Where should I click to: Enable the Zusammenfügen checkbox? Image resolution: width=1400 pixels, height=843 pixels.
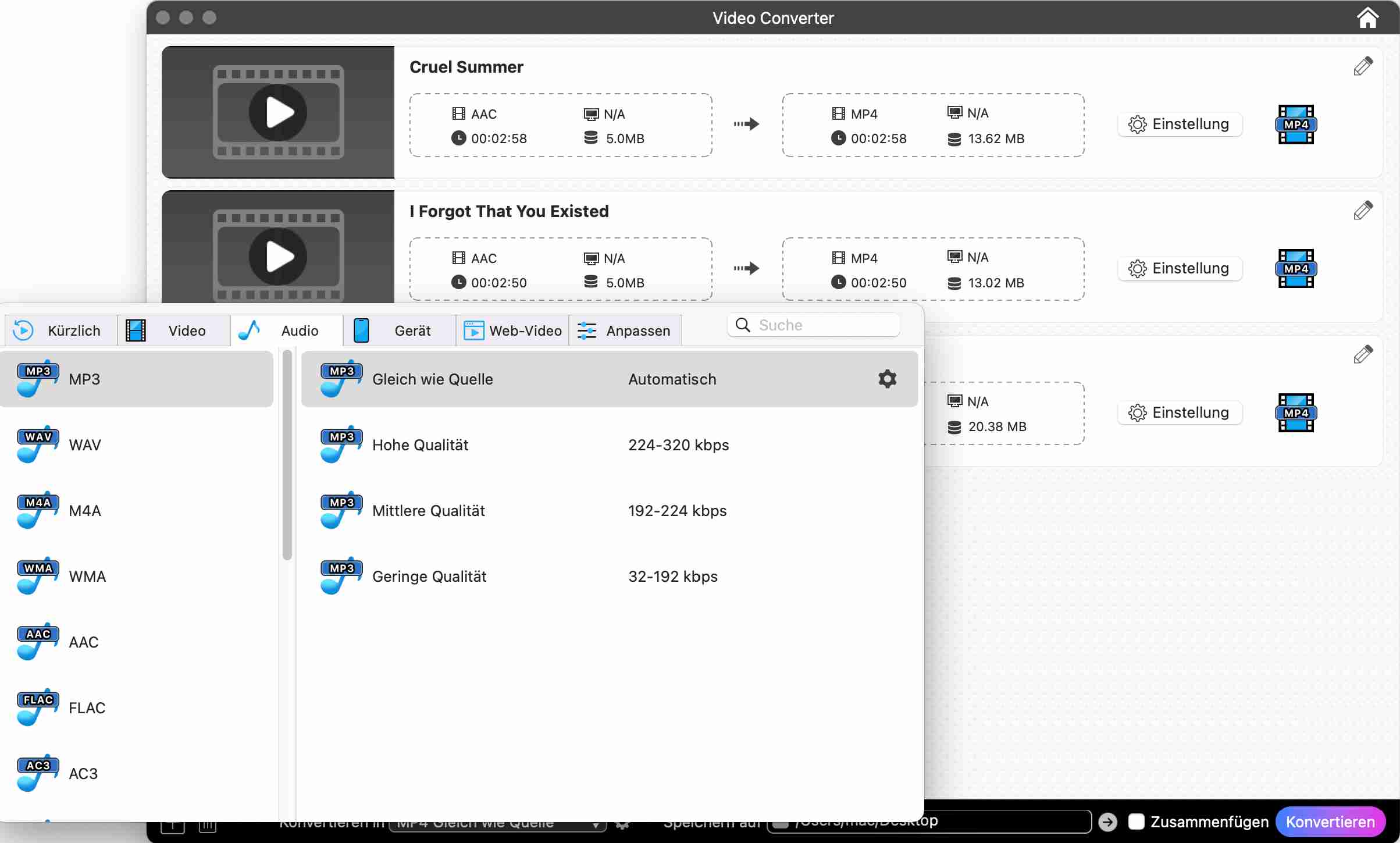click(x=1136, y=821)
